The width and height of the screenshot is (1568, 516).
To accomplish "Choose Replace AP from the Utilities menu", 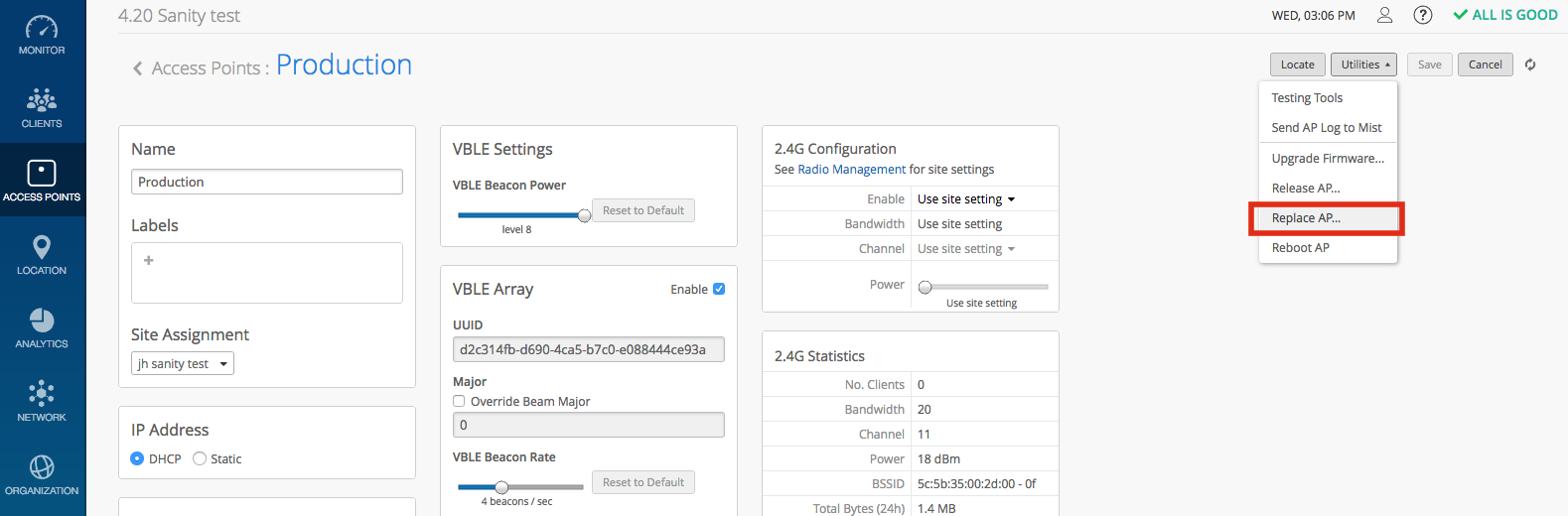I will click(1306, 218).
